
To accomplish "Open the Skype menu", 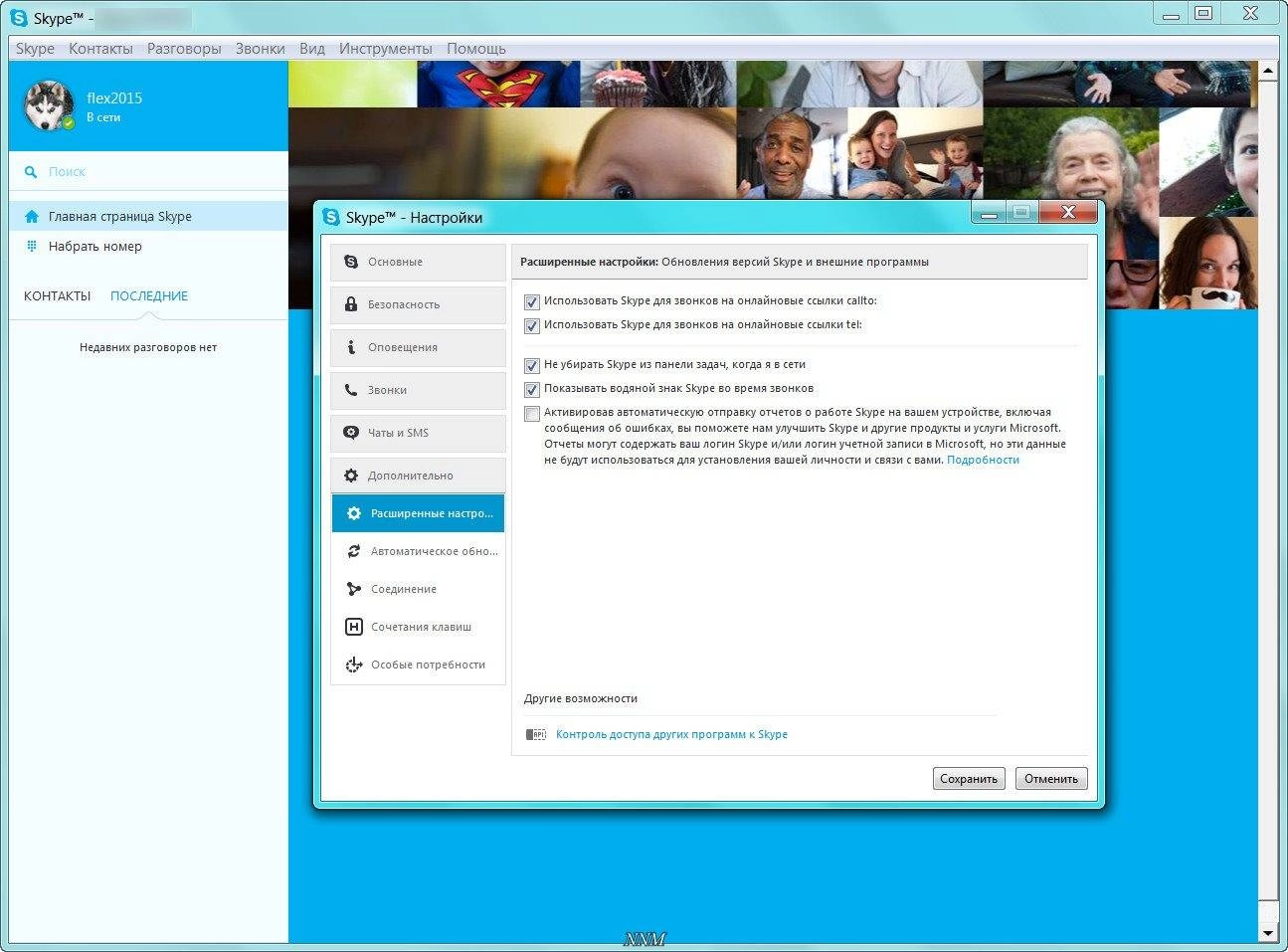I will pyautogui.click(x=35, y=48).
